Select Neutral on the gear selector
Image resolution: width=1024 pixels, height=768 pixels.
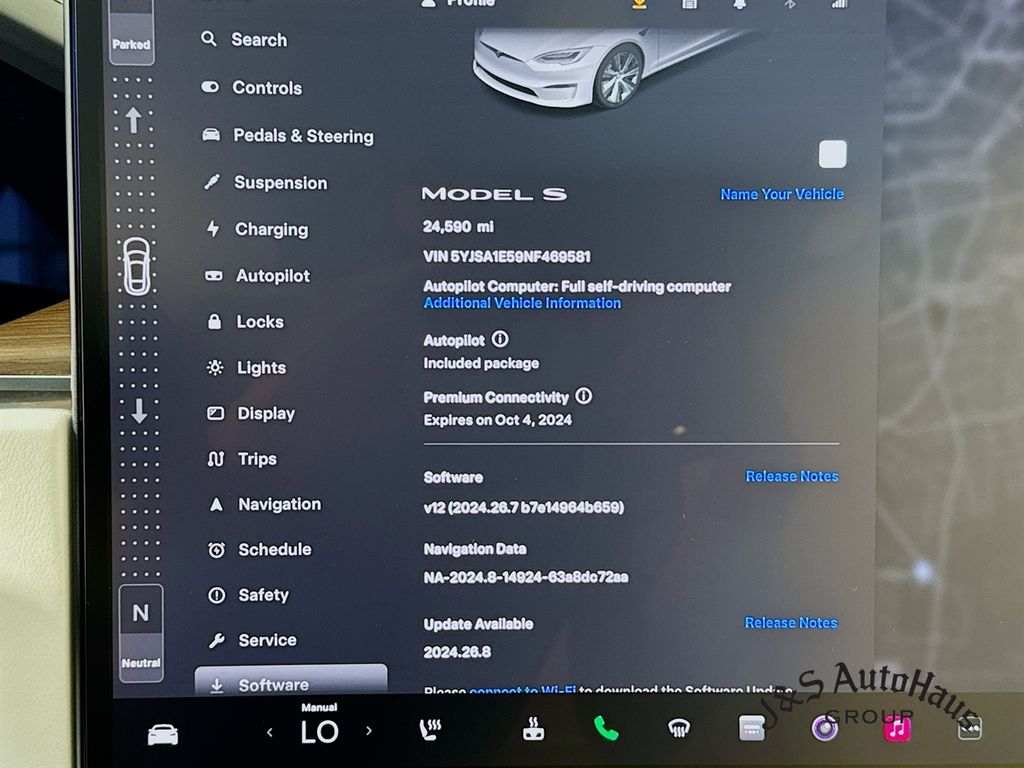pyautogui.click(x=141, y=630)
